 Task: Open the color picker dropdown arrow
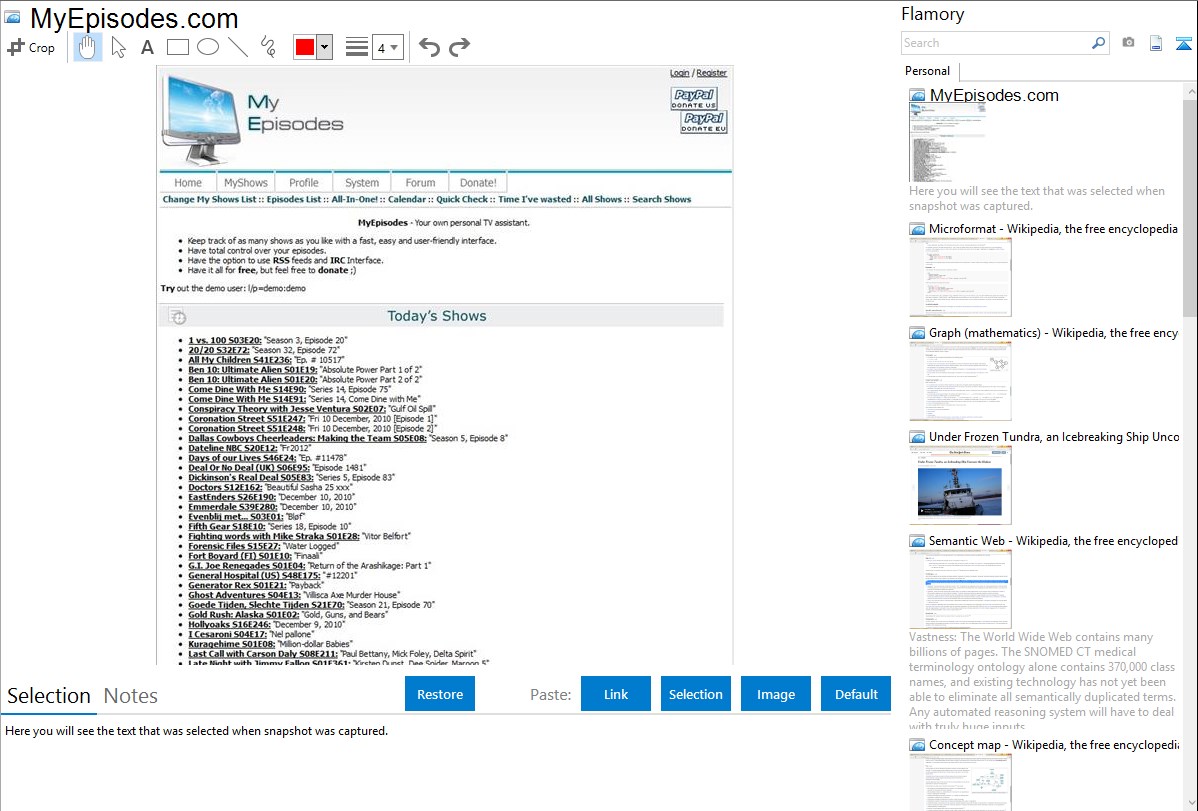tap(325, 47)
